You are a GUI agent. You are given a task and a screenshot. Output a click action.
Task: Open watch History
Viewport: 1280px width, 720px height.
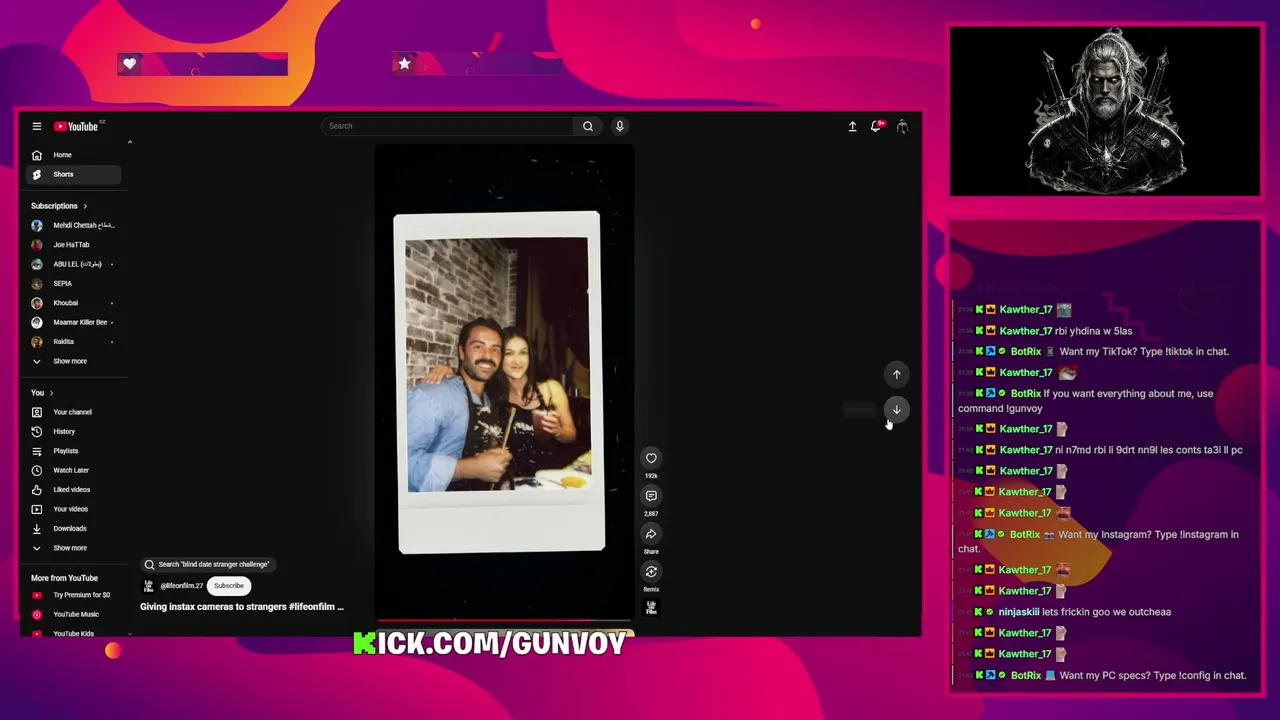pos(73,432)
